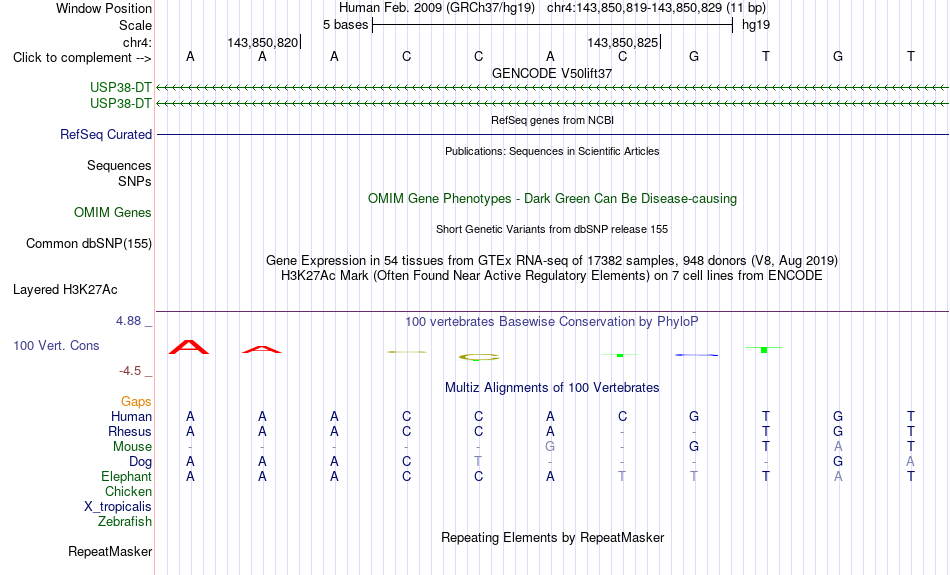Click the yellow-green C ring conservation glyph
The height and width of the screenshot is (575, 950).
tap(479, 357)
